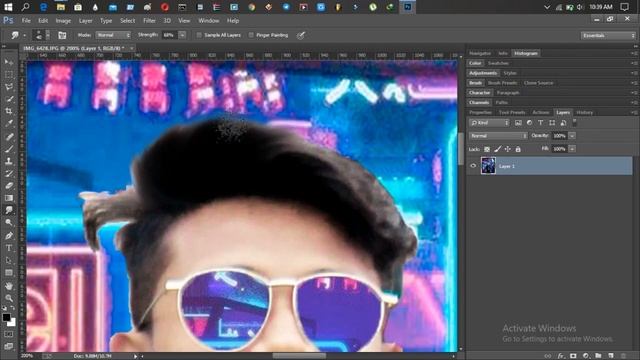Image resolution: width=640 pixels, height=360 pixels.
Task: Open the Fill slider dropdown arrow
Action: [572, 149]
